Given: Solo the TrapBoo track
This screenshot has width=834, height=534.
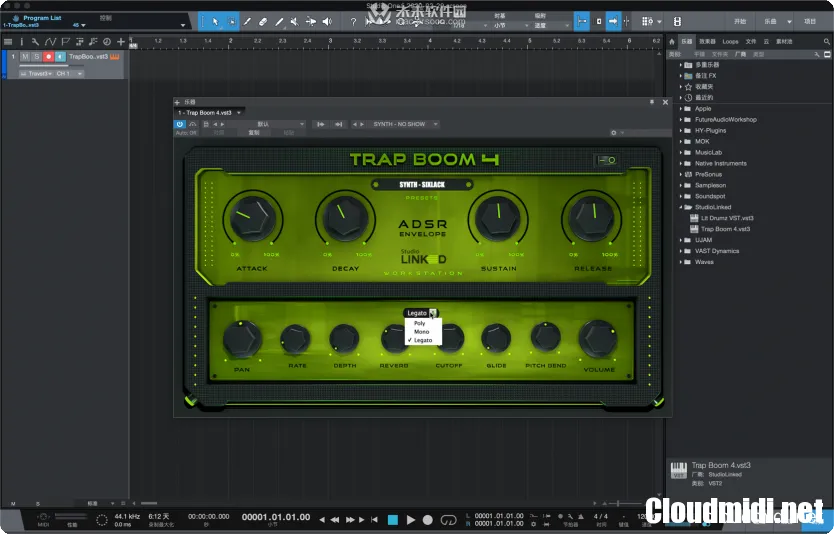Looking at the screenshot, I should tap(36, 57).
